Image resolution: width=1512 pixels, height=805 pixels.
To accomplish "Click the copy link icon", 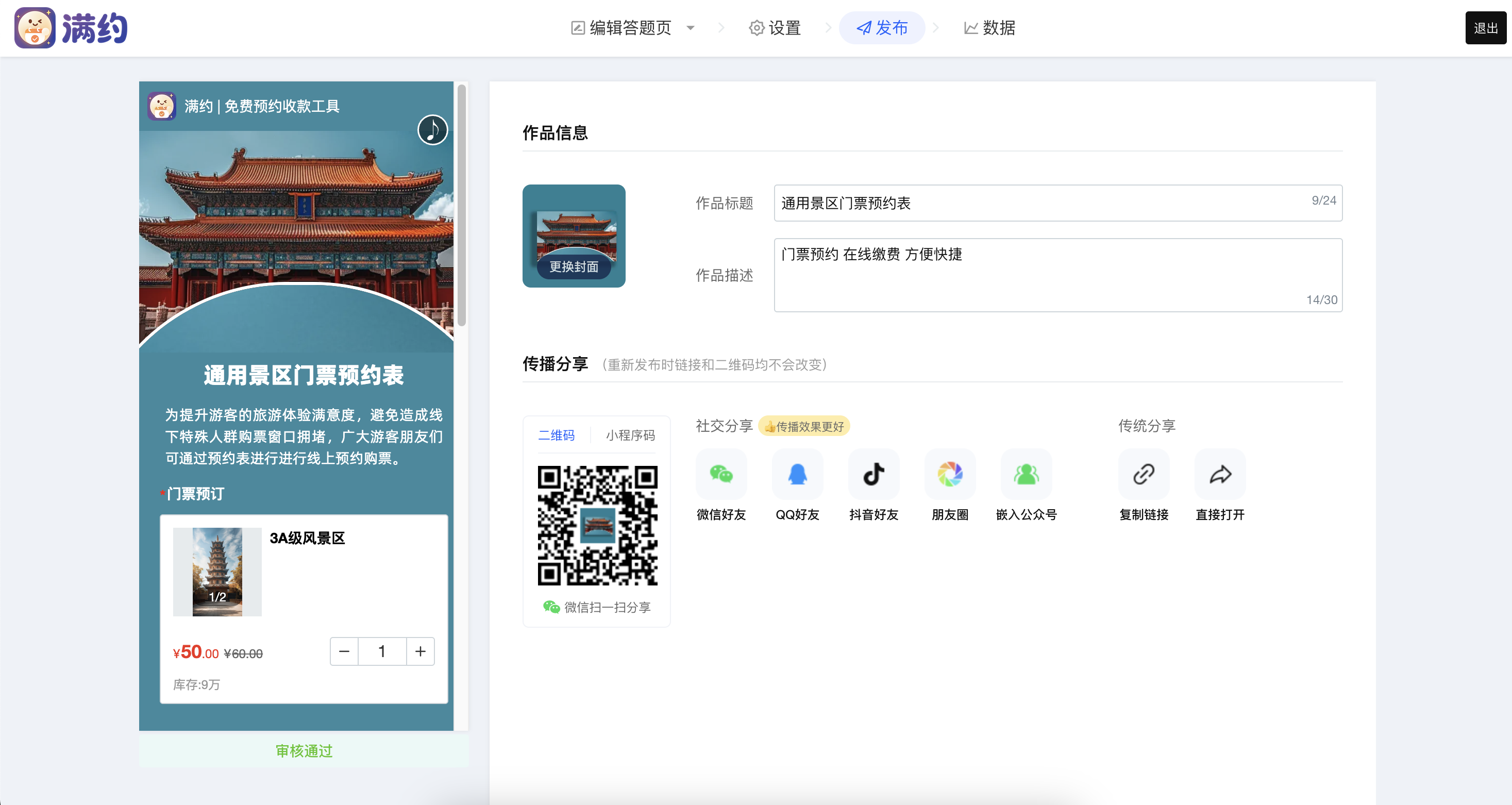I will click(1144, 474).
